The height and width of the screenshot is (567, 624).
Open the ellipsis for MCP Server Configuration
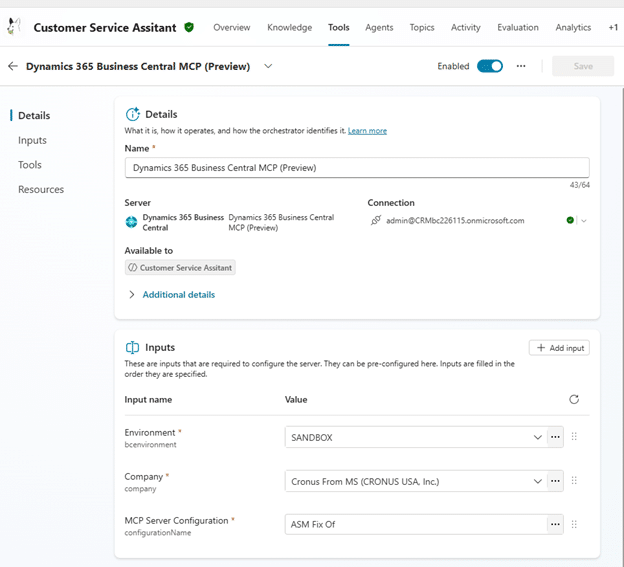pyautogui.click(x=555, y=524)
